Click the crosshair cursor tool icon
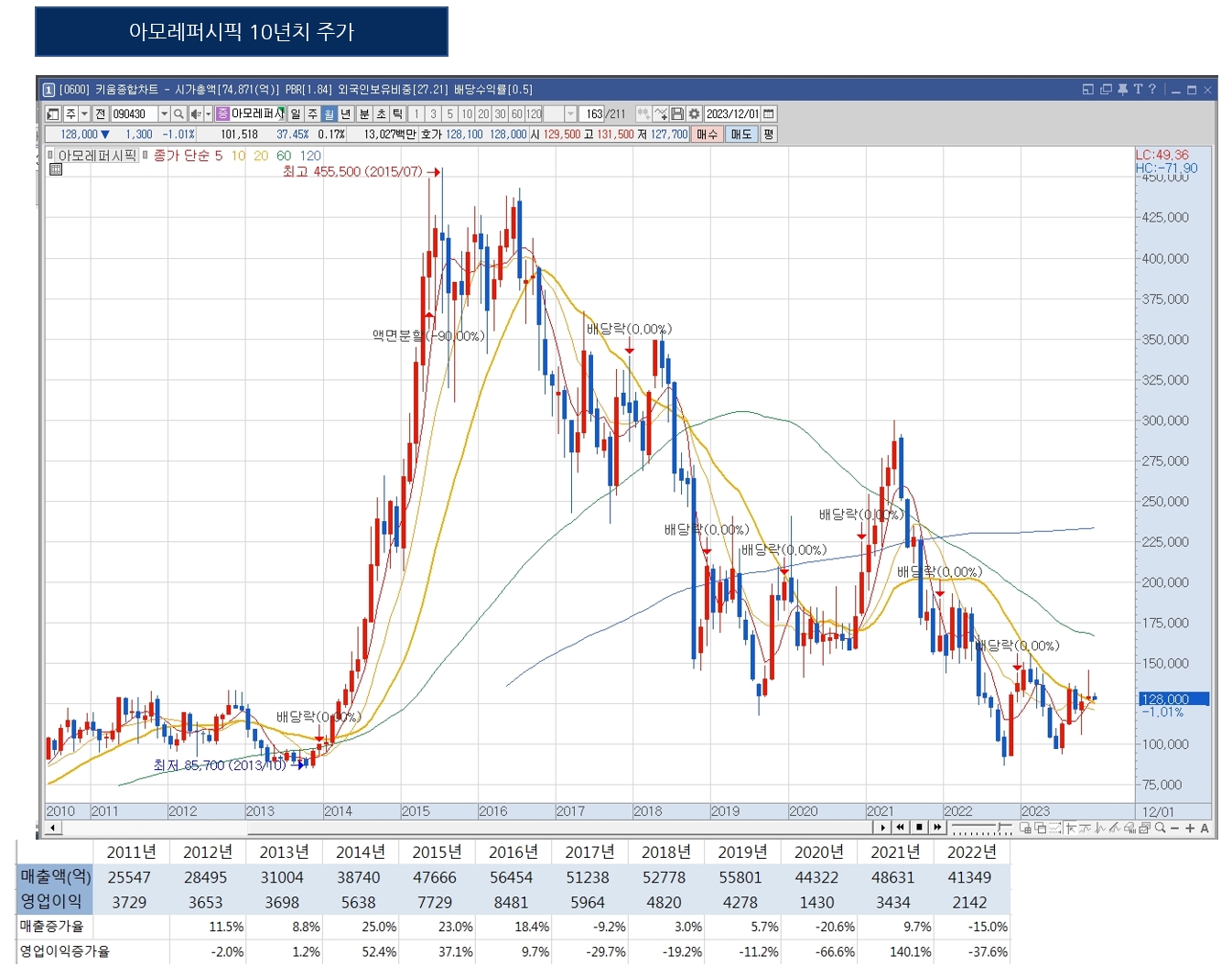The width and height of the screenshot is (1232, 977). 1070,828
